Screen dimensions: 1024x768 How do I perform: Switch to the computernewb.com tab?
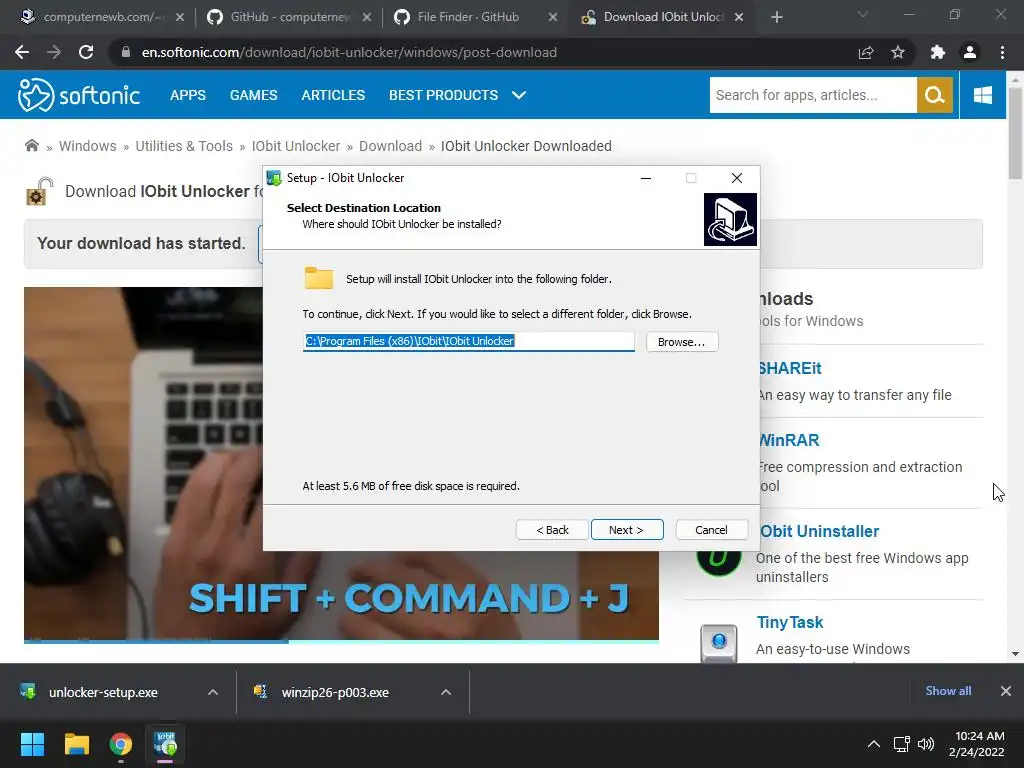tap(102, 17)
